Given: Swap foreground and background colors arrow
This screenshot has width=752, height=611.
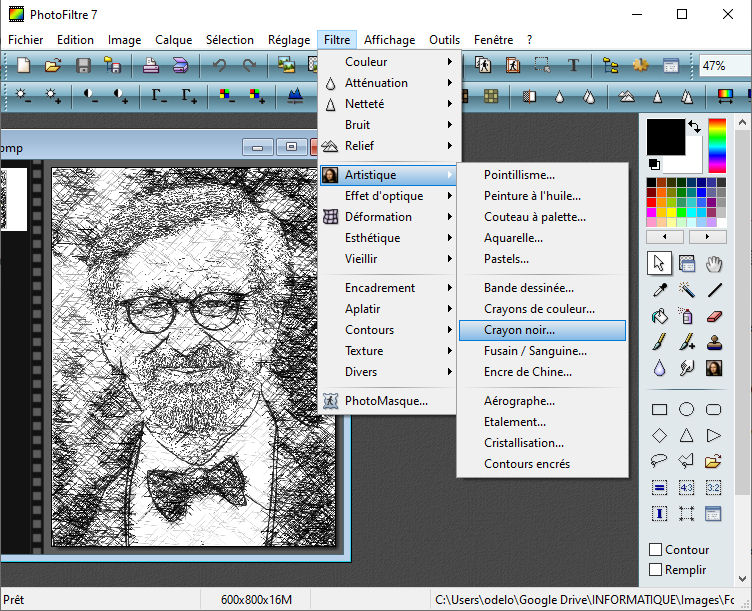Looking at the screenshot, I should point(695,127).
